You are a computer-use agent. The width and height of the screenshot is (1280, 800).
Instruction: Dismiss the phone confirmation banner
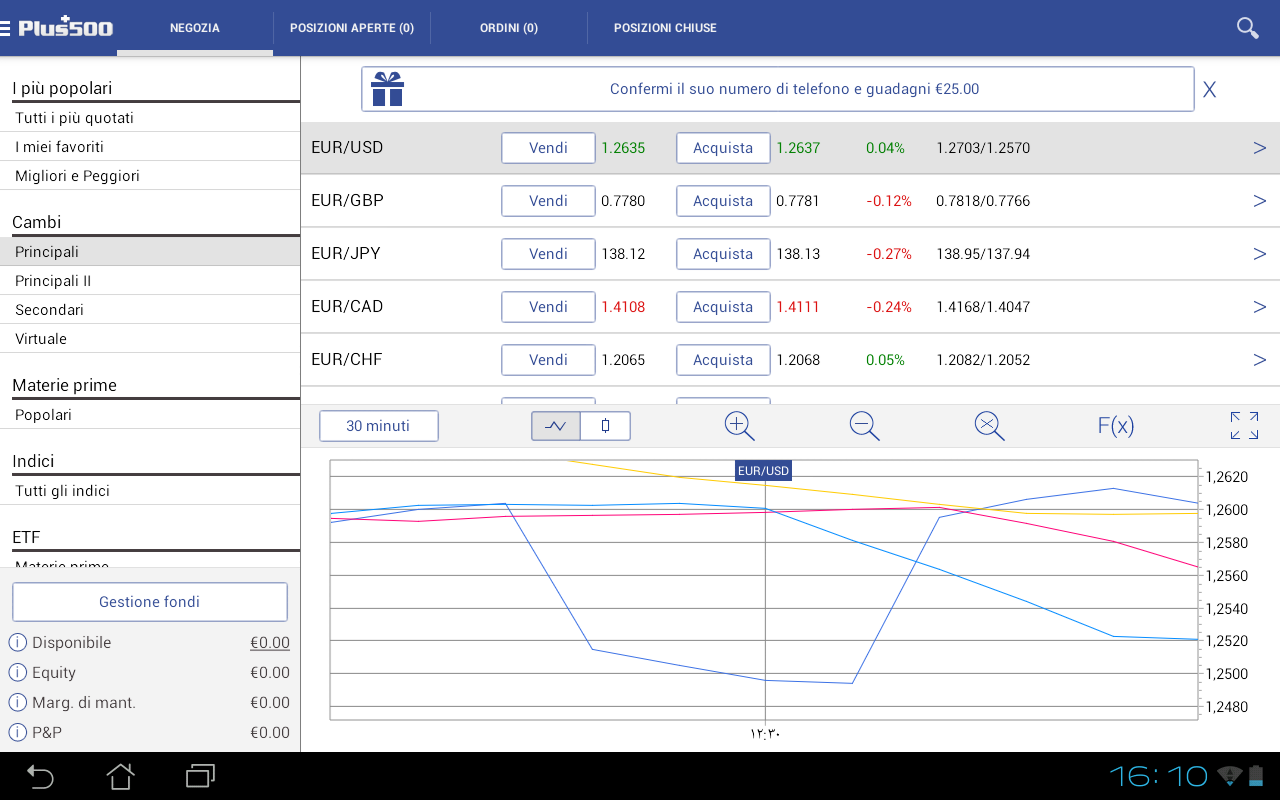(x=1209, y=90)
